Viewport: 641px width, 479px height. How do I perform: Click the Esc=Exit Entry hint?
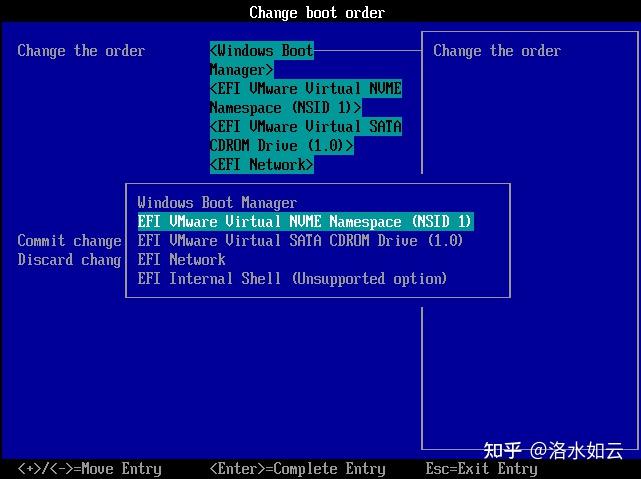(x=481, y=468)
